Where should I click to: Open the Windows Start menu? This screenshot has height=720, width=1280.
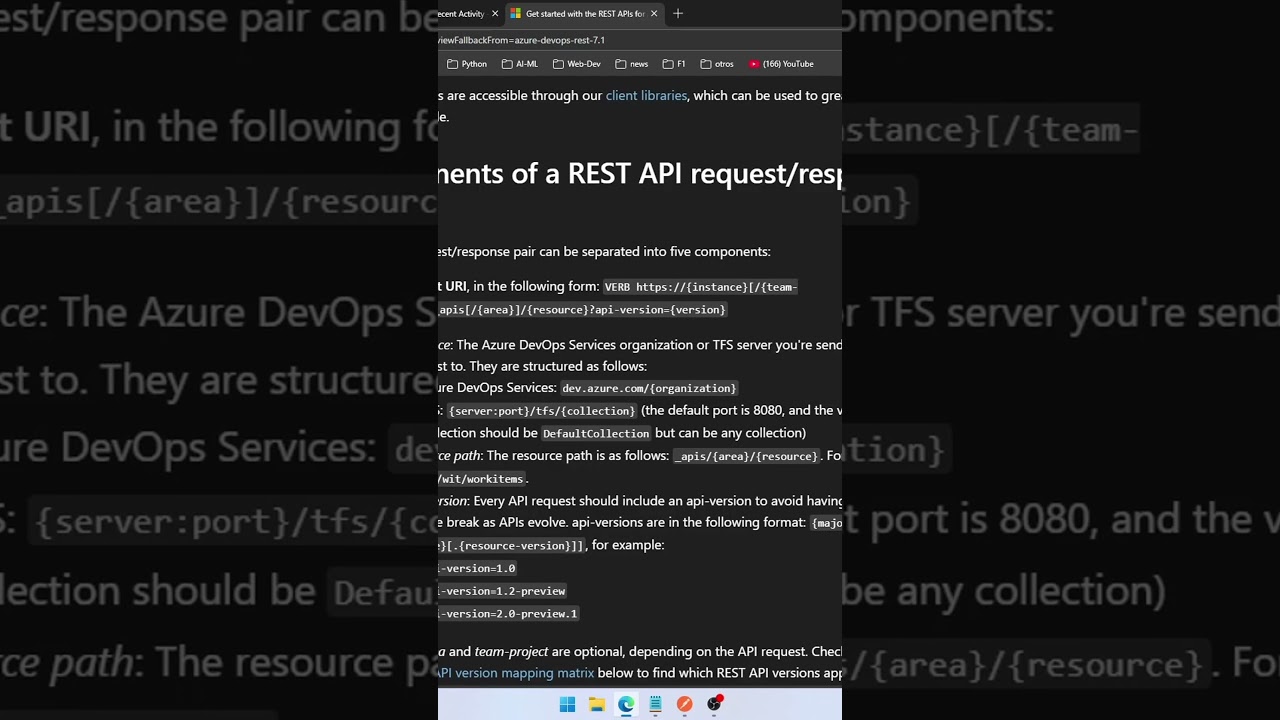tap(567, 704)
